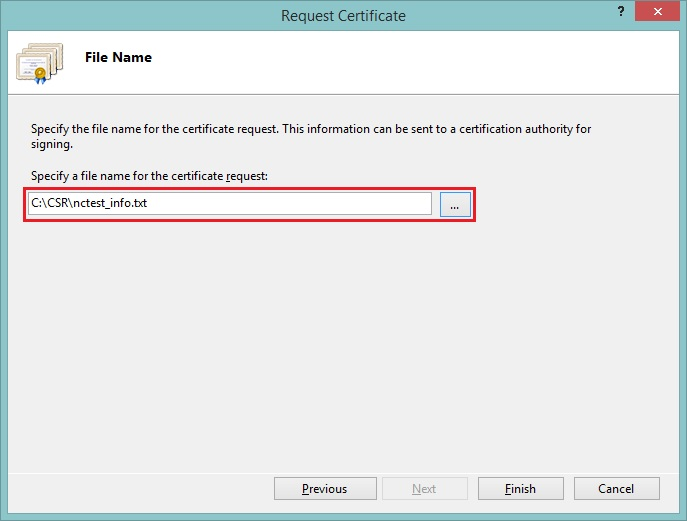
Task: Click empty footer space left of Previous button
Action: pyautogui.click(x=140, y=489)
